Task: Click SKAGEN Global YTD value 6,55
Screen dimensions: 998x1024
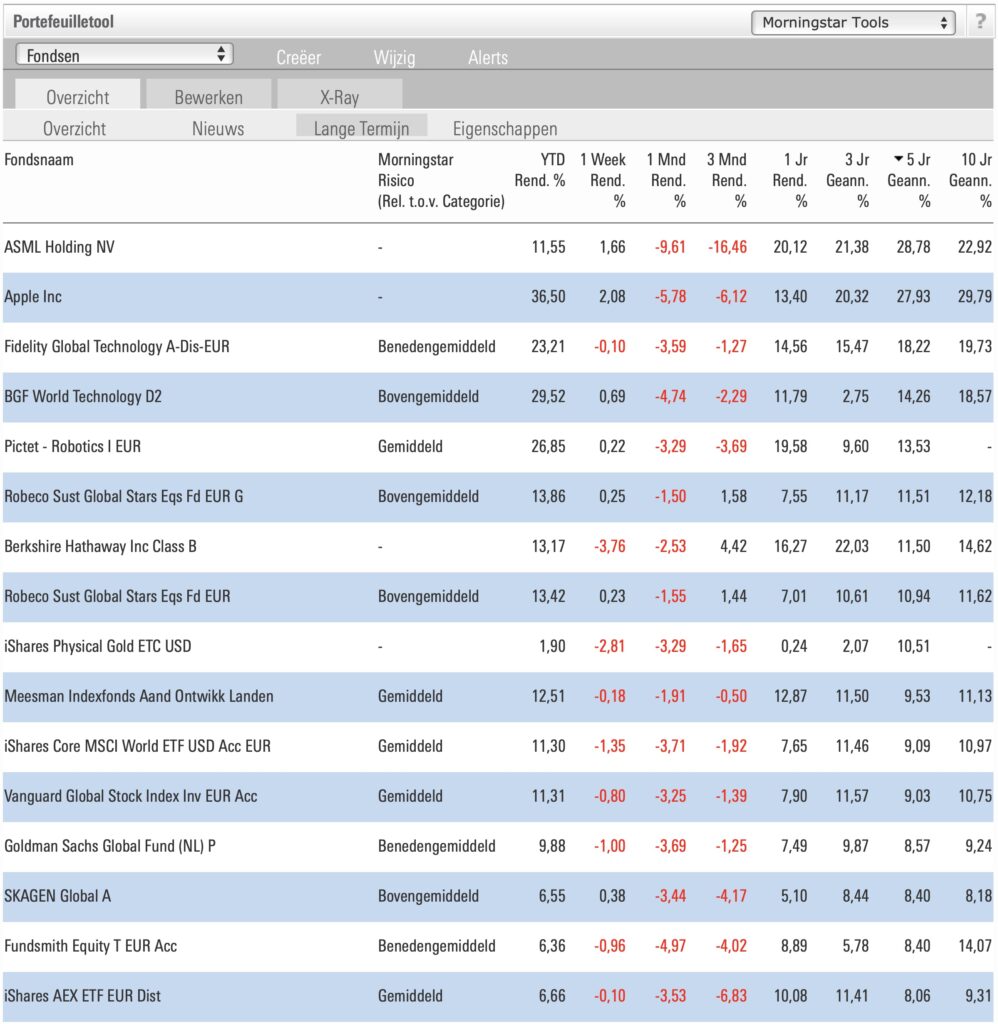Action: pos(552,896)
